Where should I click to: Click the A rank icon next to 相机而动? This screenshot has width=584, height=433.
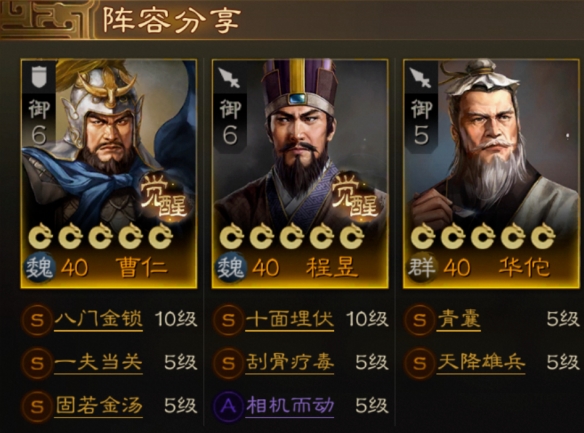(228, 406)
